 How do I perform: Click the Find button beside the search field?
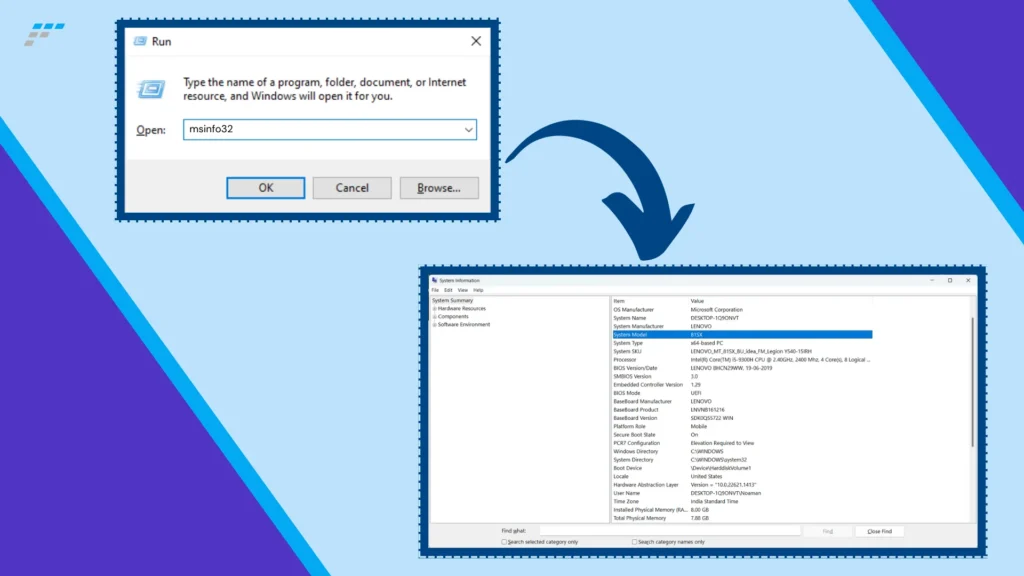[827, 532]
